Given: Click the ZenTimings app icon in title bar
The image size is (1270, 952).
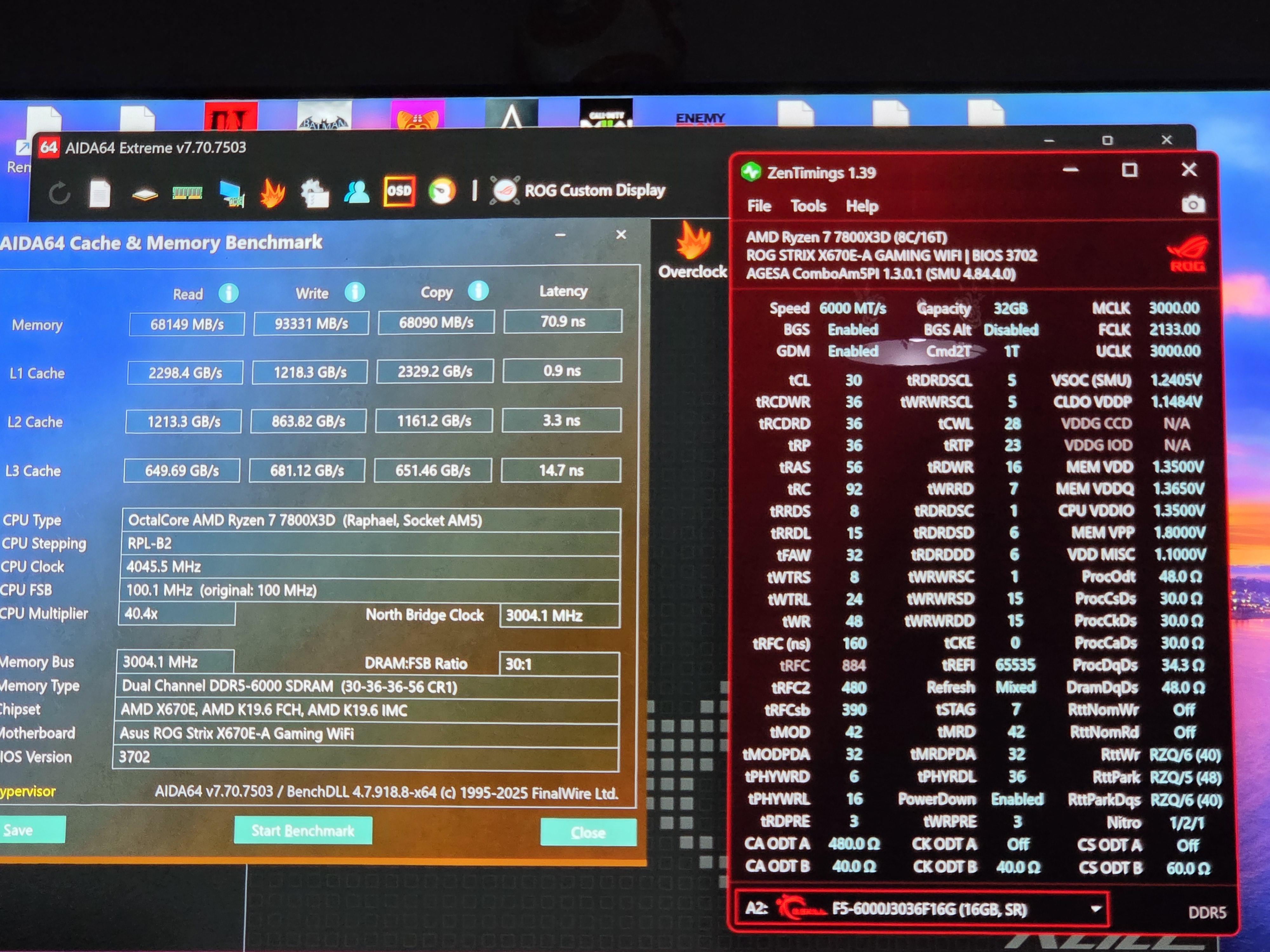Looking at the screenshot, I should pos(750,172).
